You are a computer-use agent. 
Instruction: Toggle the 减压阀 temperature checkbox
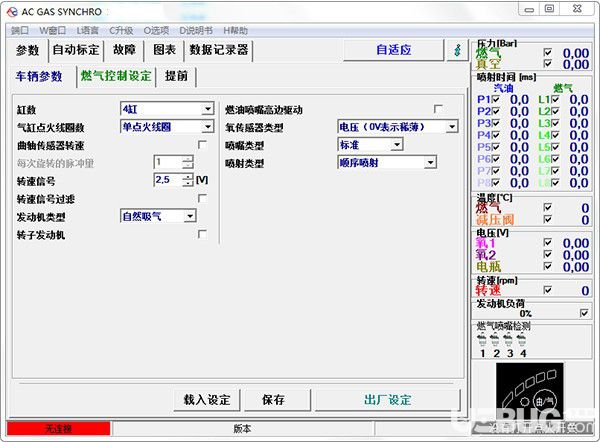pos(548,219)
